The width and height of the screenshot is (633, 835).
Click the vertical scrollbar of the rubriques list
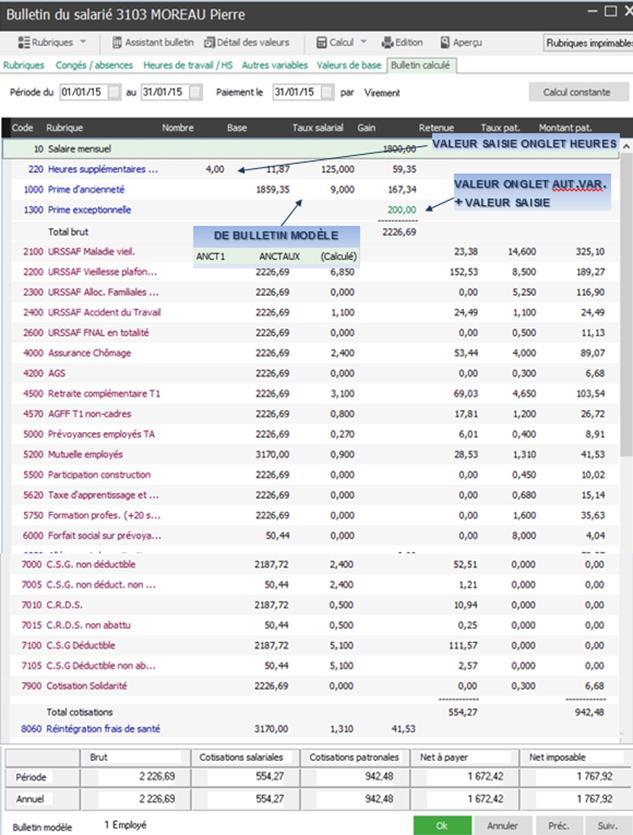(626, 400)
